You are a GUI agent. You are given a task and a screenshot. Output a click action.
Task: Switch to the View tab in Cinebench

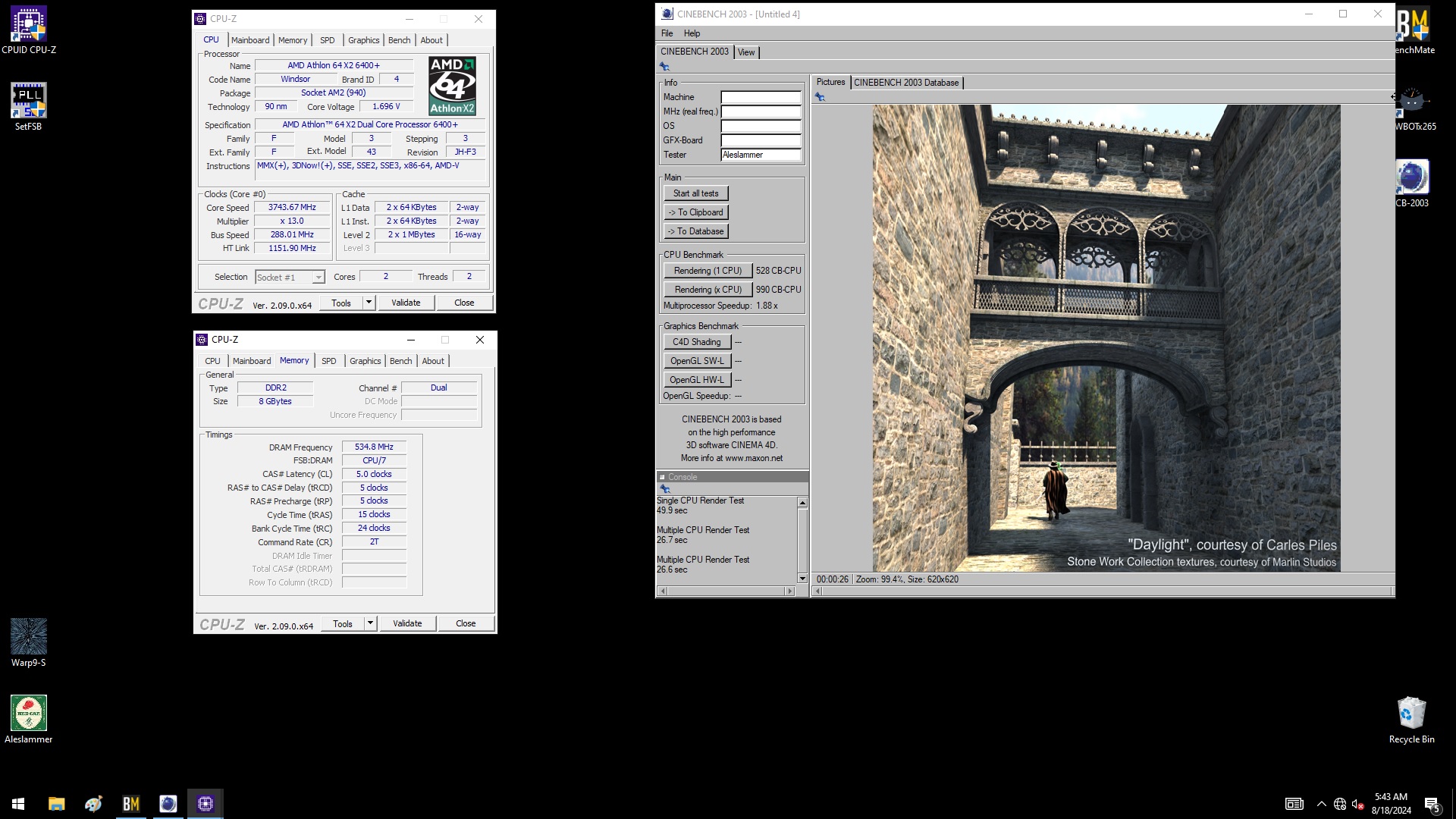point(746,52)
